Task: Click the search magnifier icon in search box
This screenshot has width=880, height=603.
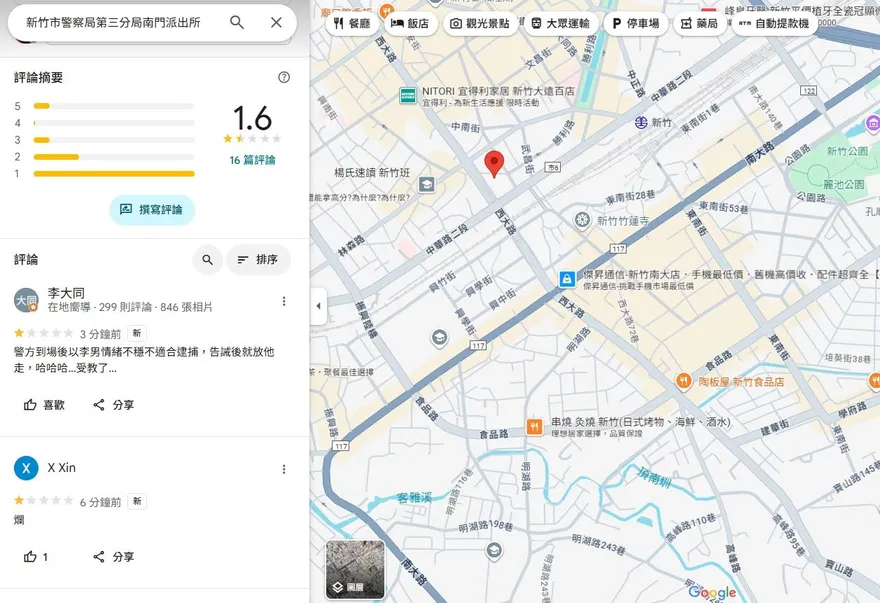Action: (237, 22)
